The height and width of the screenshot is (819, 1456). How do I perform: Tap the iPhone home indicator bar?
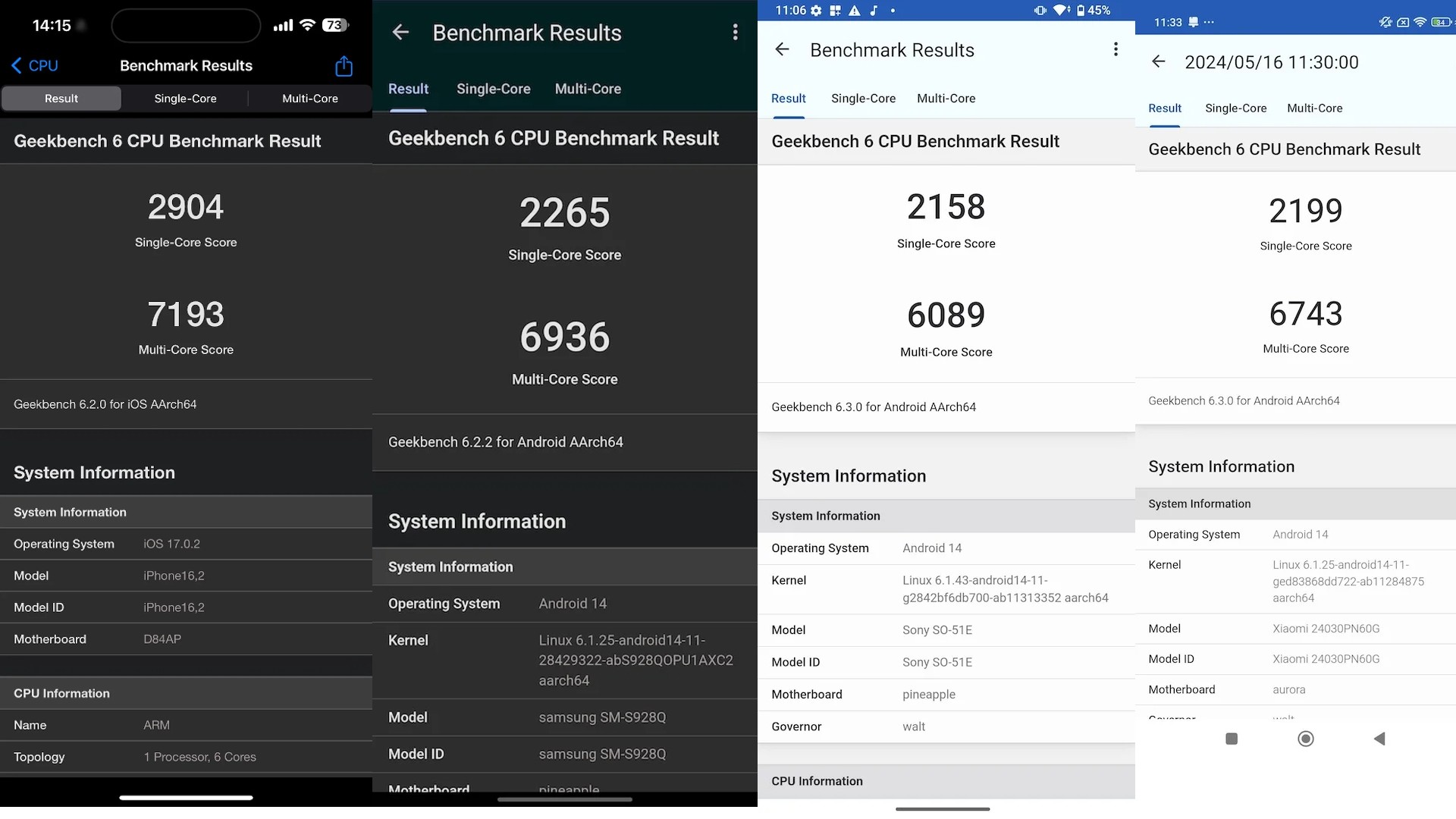point(186,797)
